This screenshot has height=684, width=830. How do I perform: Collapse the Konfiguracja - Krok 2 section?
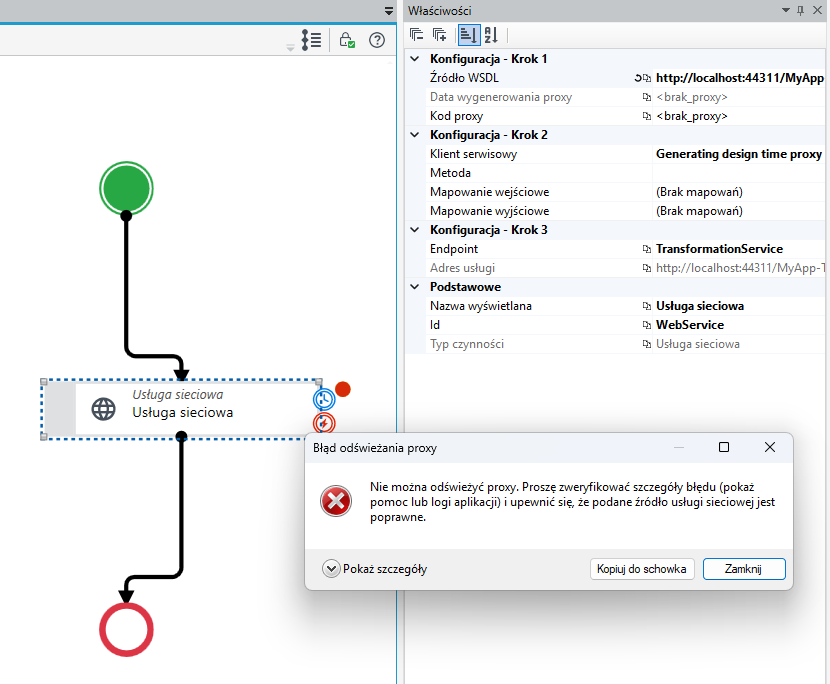tap(415, 135)
